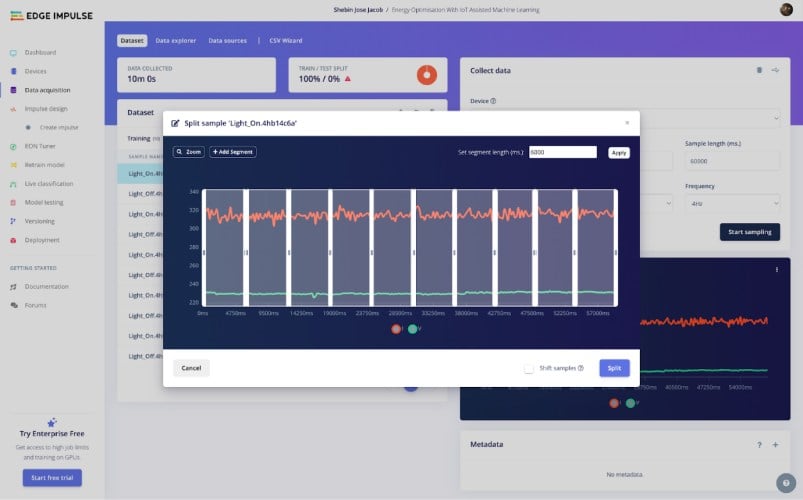Toggle the red series in chart legend
The height and width of the screenshot is (500, 803).
coord(396,328)
